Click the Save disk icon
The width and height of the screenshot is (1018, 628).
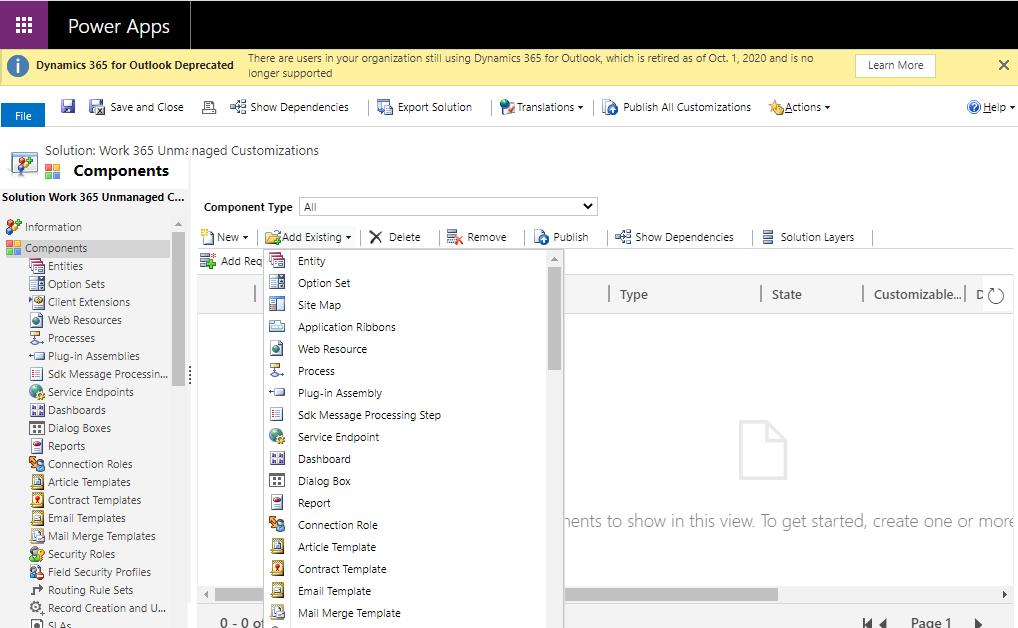click(x=68, y=107)
